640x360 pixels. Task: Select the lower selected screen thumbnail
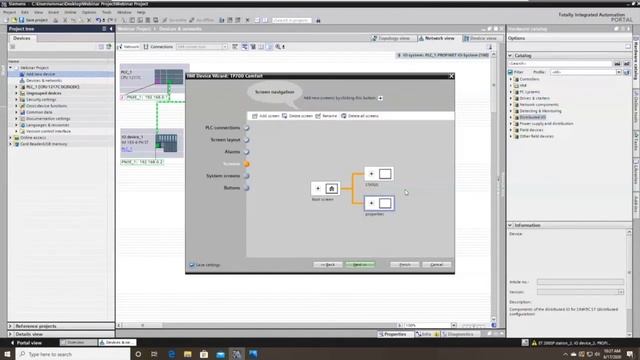pos(385,203)
